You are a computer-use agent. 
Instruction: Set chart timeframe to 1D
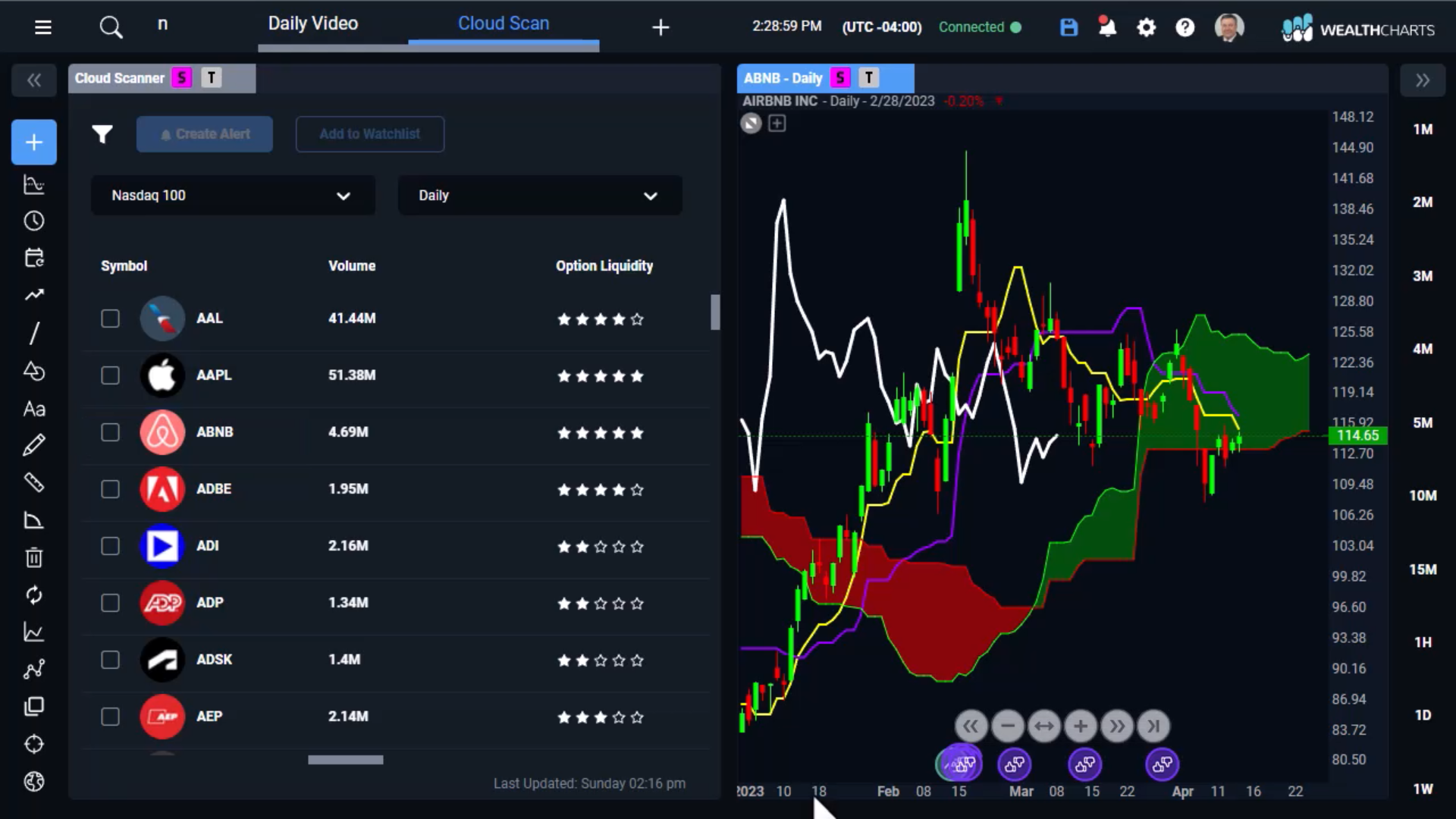(1423, 716)
